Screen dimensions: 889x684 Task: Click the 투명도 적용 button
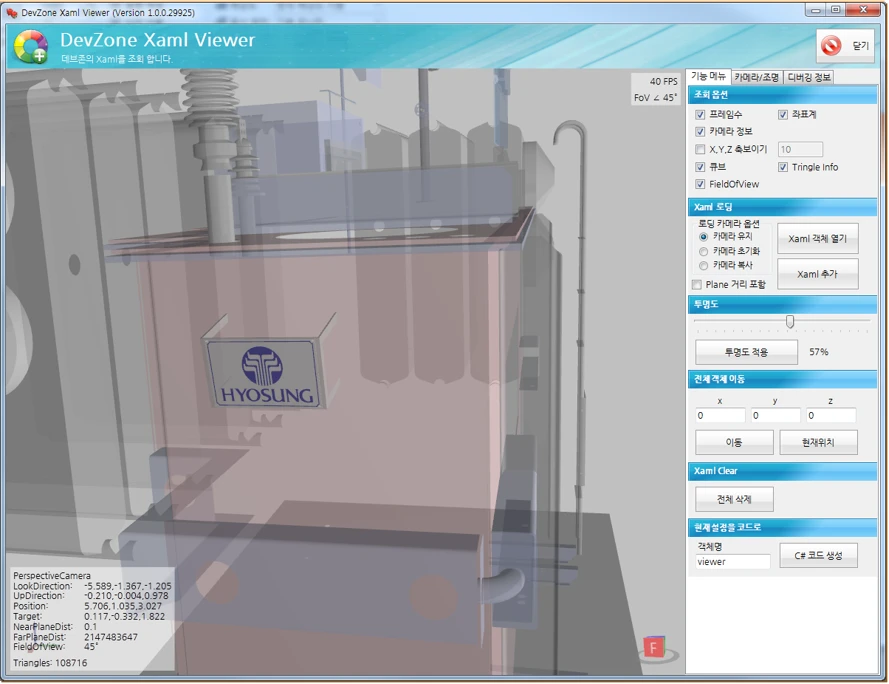[746, 352]
